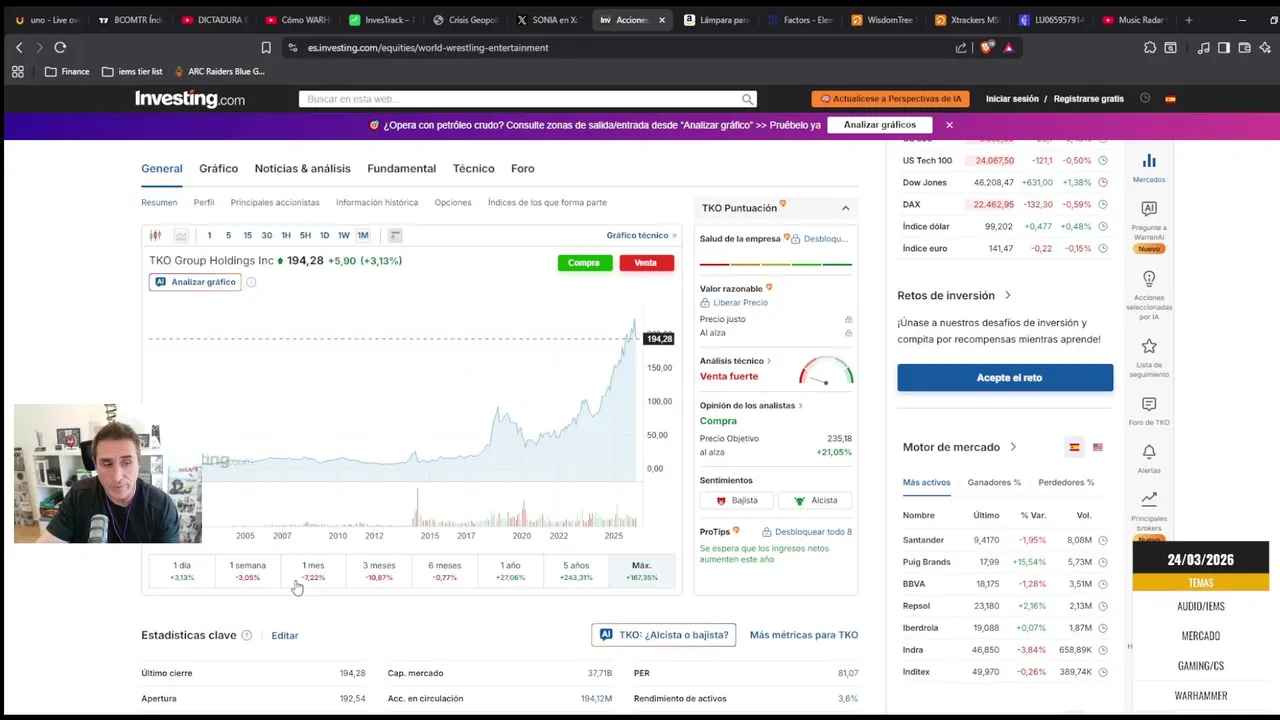The width and height of the screenshot is (1280, 720).
Task: Expand Motor de mercado chevron
Action: pos(1013,447)
